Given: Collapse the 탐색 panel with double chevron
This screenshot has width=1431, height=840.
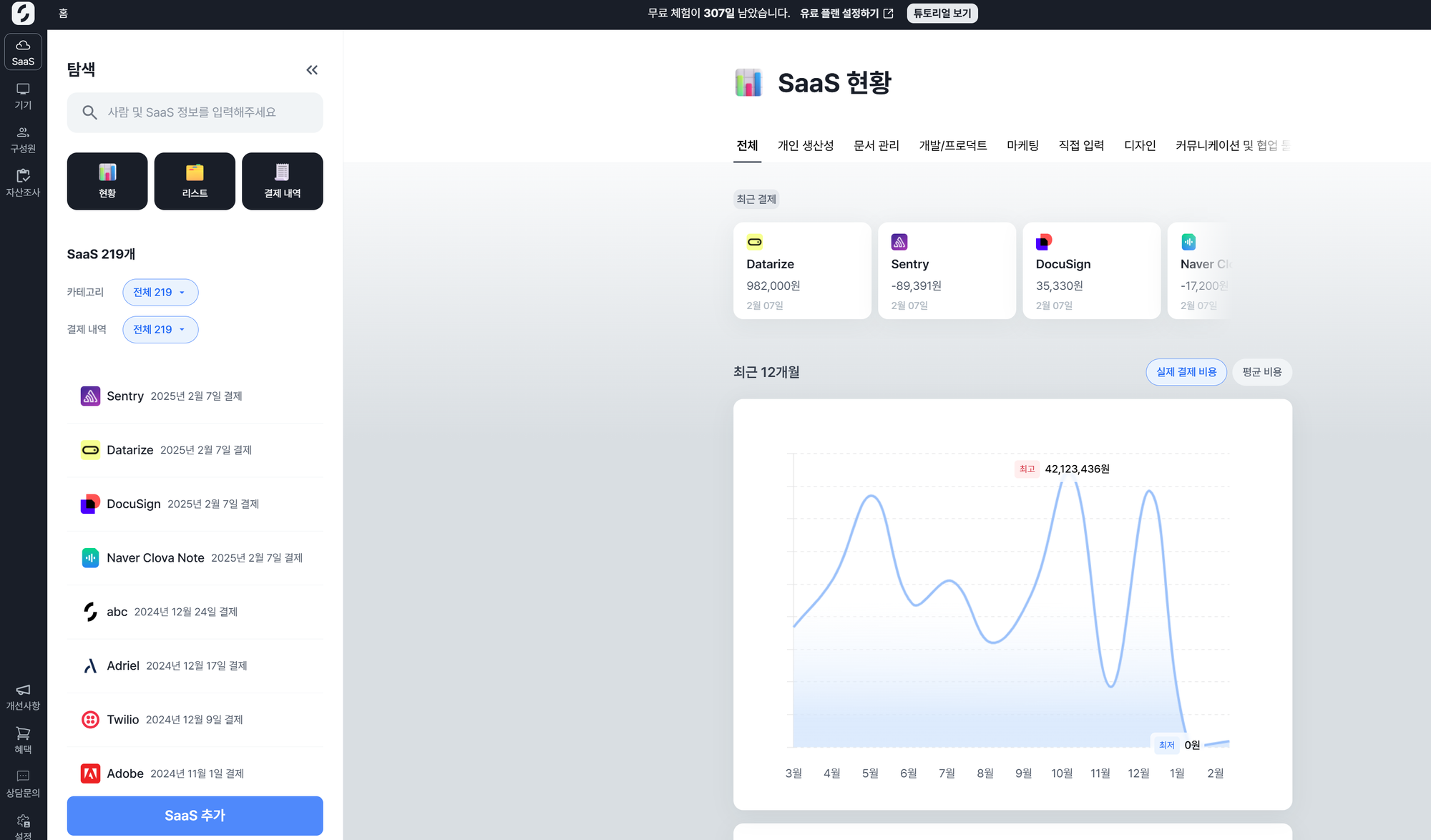Looking at the screenshot, I should 312,70.
